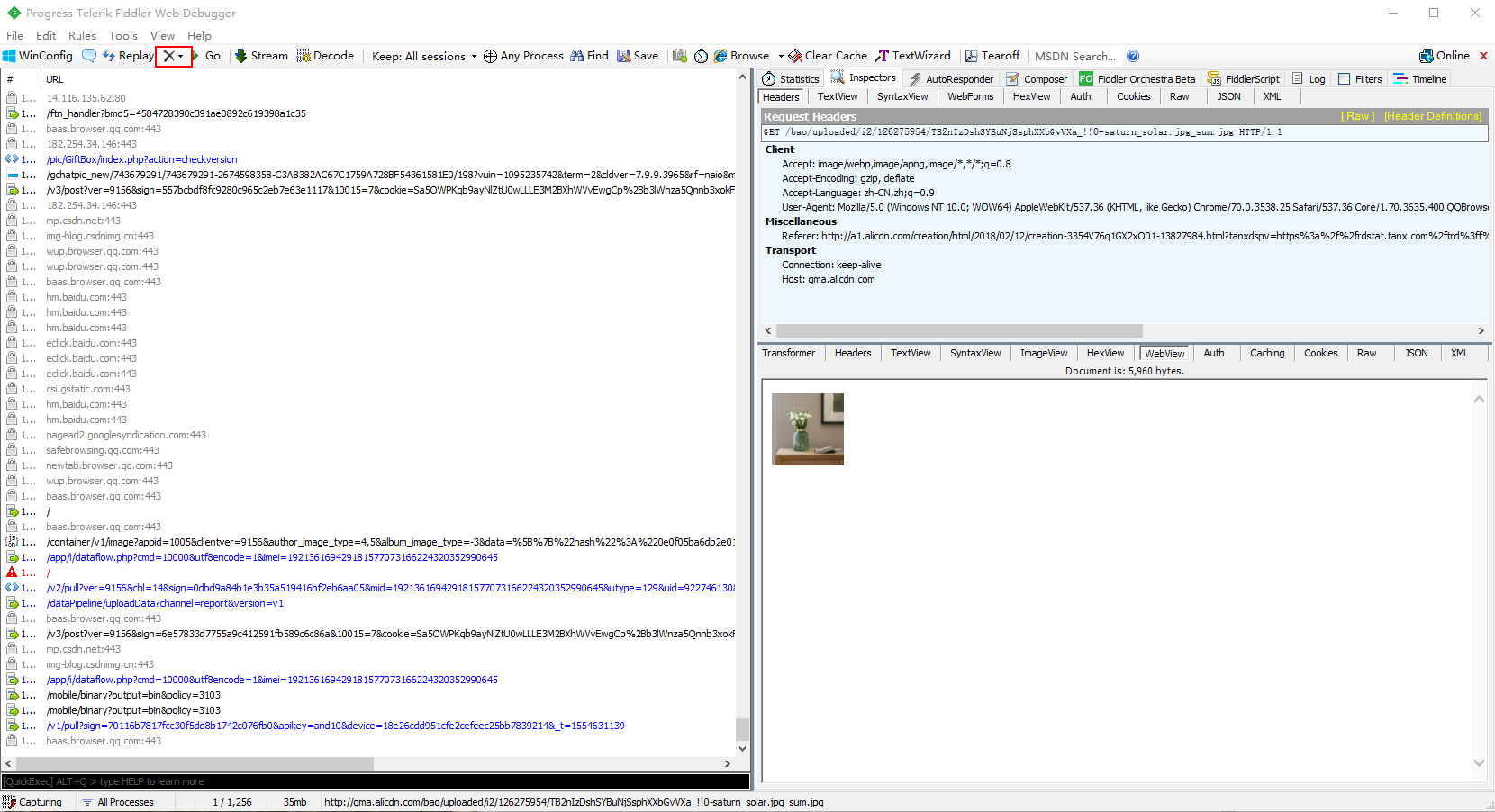This screenshot has height=812, width=1495.
Task: Close toolbar with red X
Action: tap(1483, 56)
